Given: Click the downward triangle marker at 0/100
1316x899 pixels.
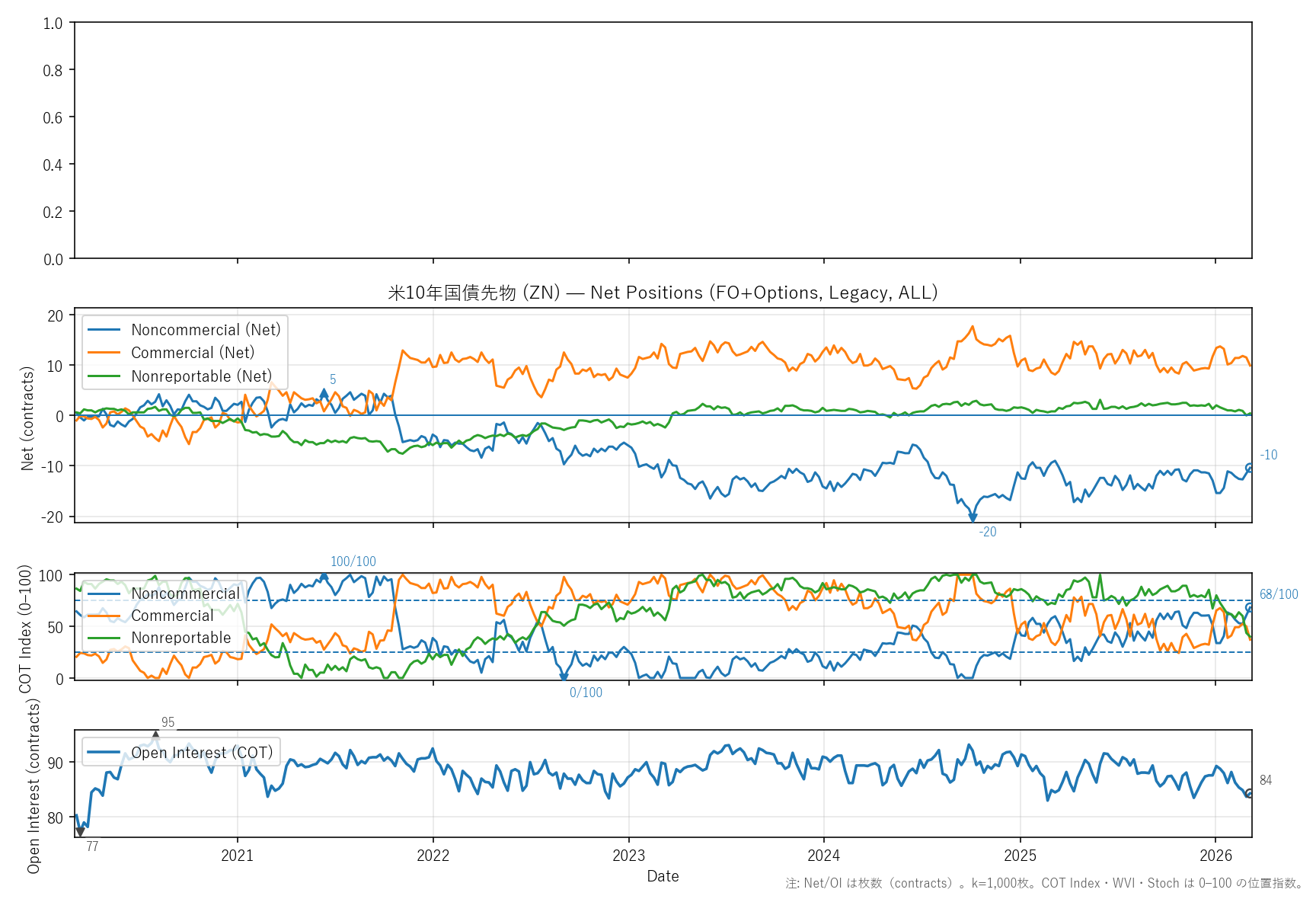Looking at the screenshot, I should point(564,677).
